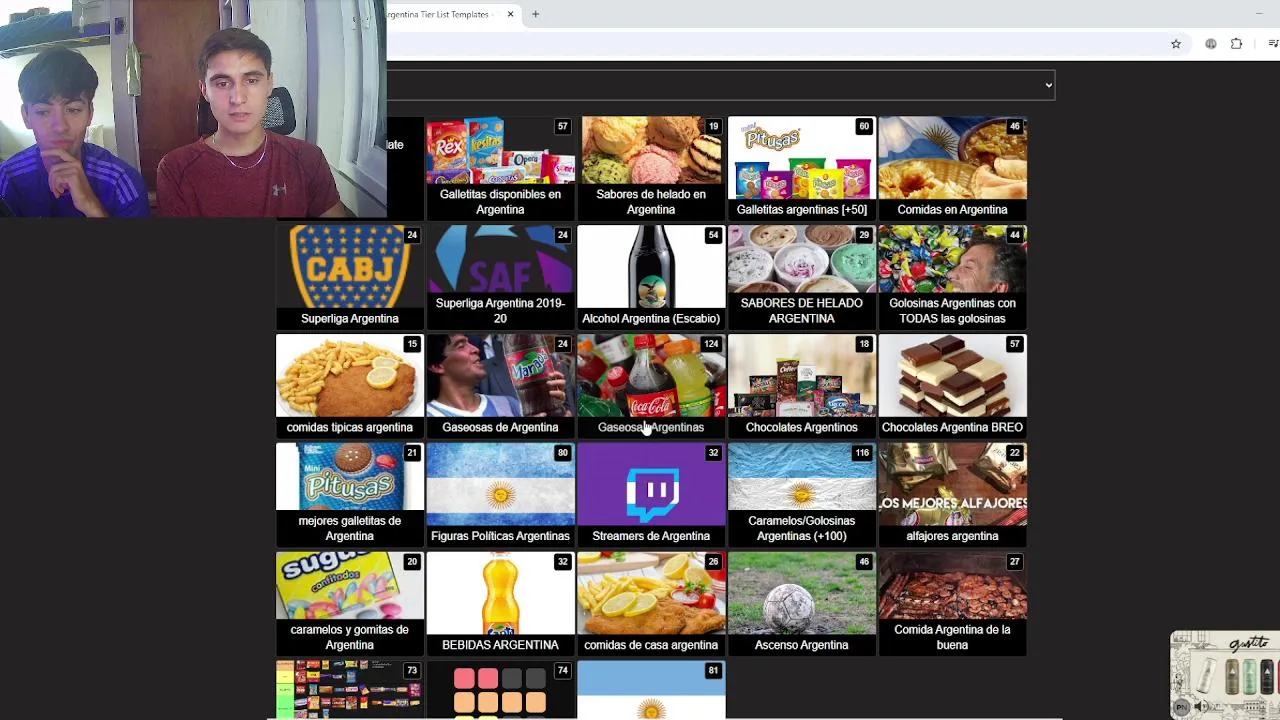This screenshot has width=1280, height=720.
Task: Open Golosinas Argentinas con TODAS las golosinas
Action: (x=952, y=277)
